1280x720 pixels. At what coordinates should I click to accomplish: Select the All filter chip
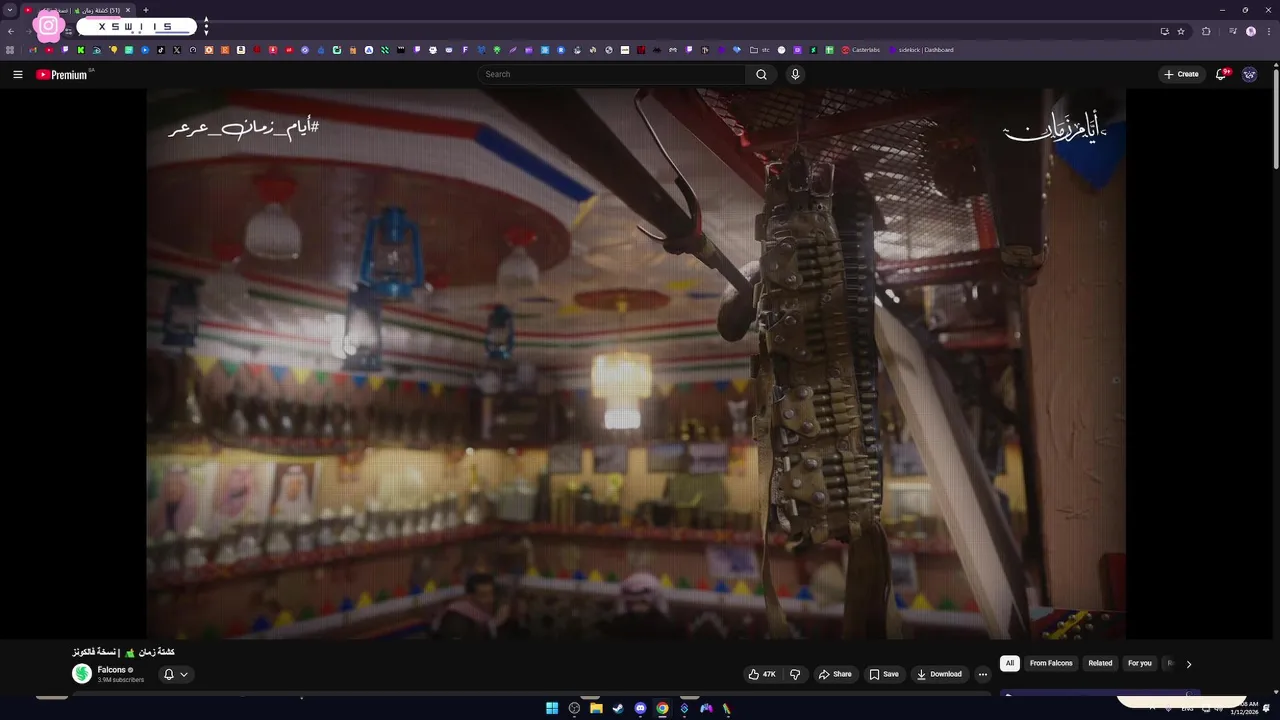coord(1010,663)
